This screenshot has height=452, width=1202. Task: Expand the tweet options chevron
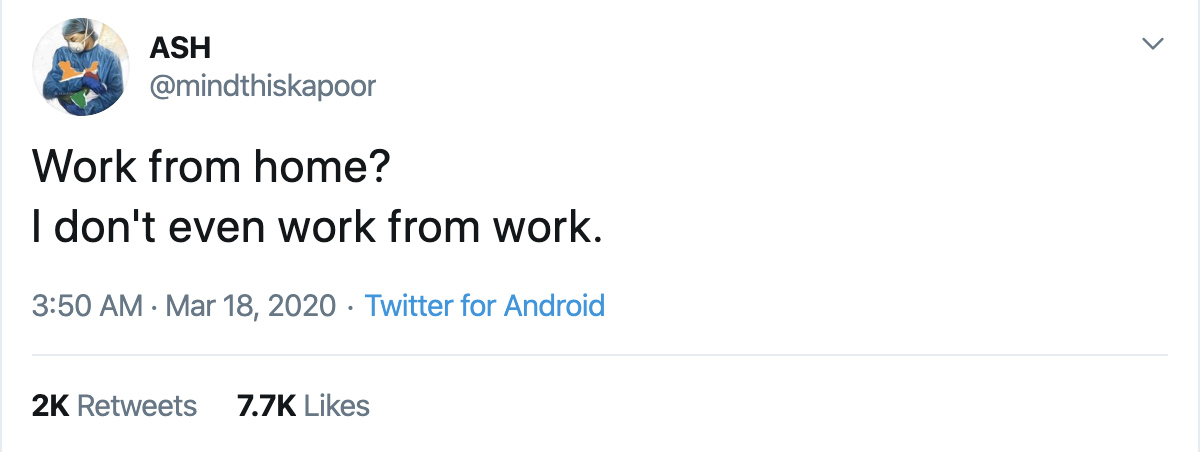click(1153, 44)
